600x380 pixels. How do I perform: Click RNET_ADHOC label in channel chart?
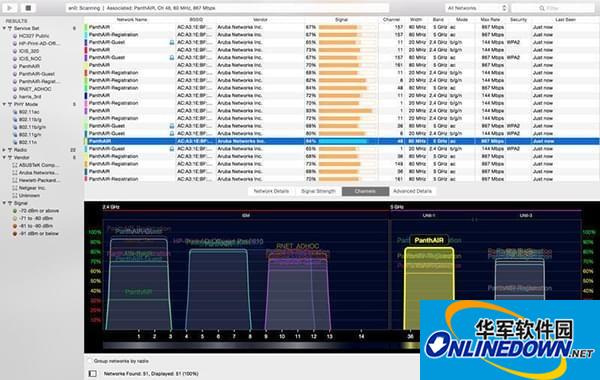pyautogui.click(x=297, y=246)
